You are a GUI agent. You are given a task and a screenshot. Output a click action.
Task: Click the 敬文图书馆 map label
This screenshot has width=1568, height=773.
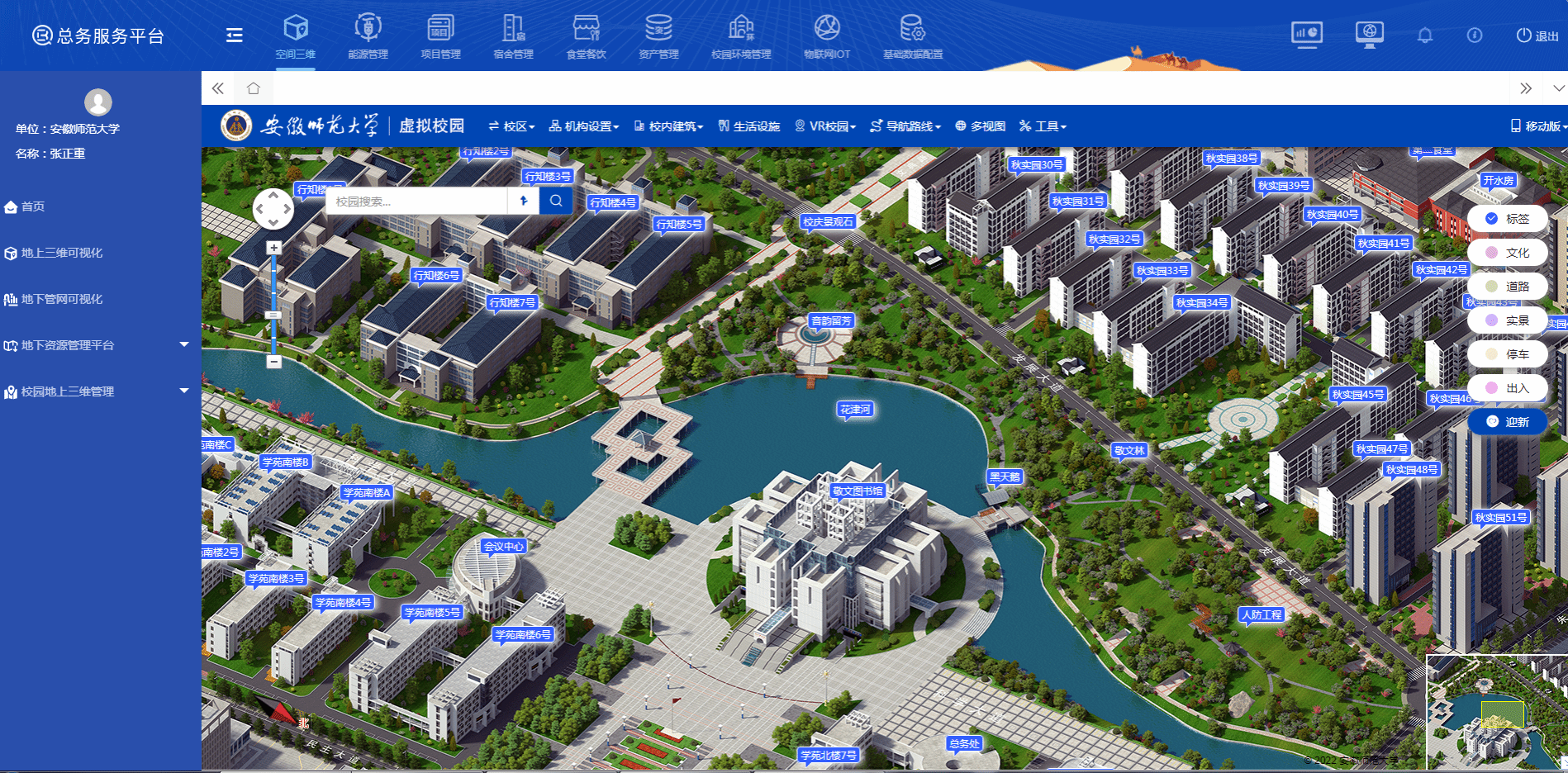coord(858,491)
